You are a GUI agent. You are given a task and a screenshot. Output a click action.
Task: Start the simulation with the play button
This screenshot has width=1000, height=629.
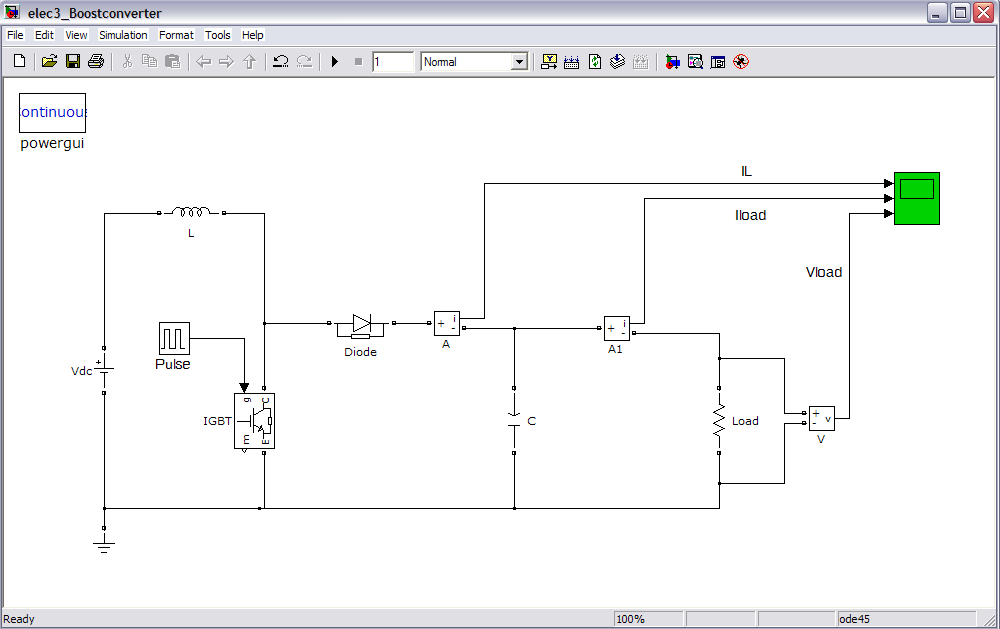pyautogui.click(x=335, y=62)
